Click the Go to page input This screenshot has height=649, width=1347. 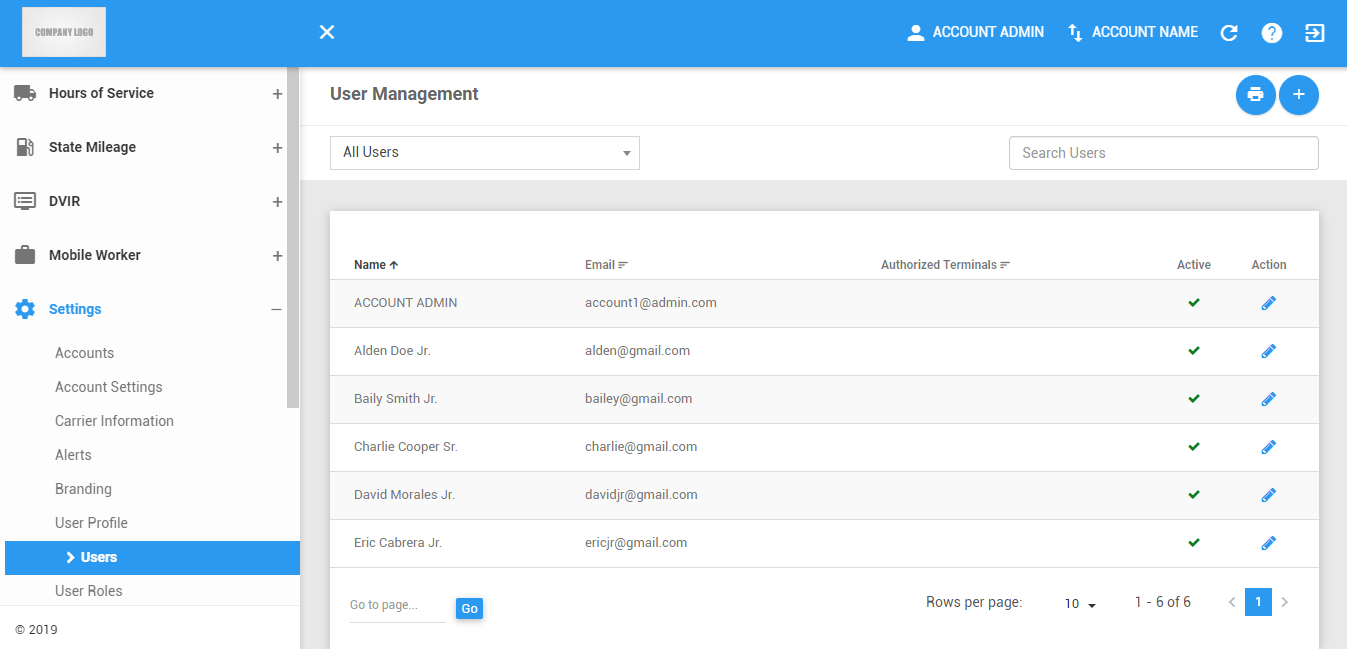(x=397, y=606)
